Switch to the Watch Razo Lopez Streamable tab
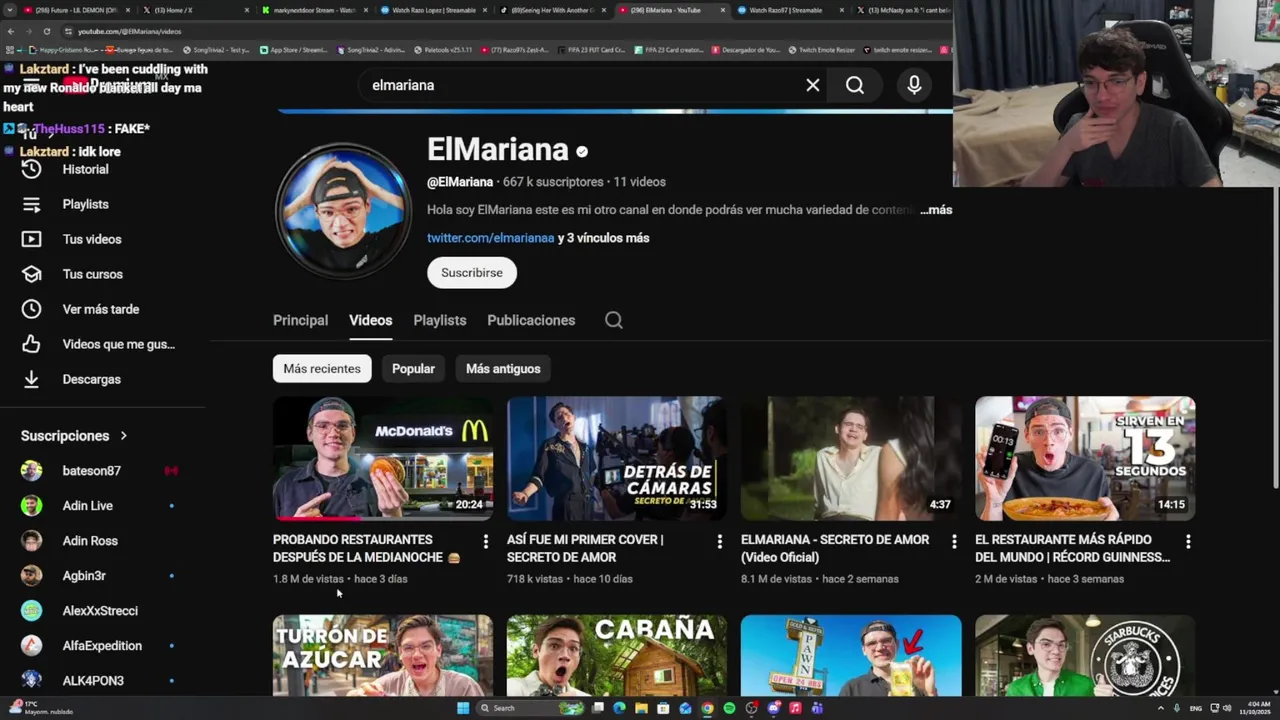Image resolution: width=1280 pixels, height=720 pixels. click(x=435, y=10)
